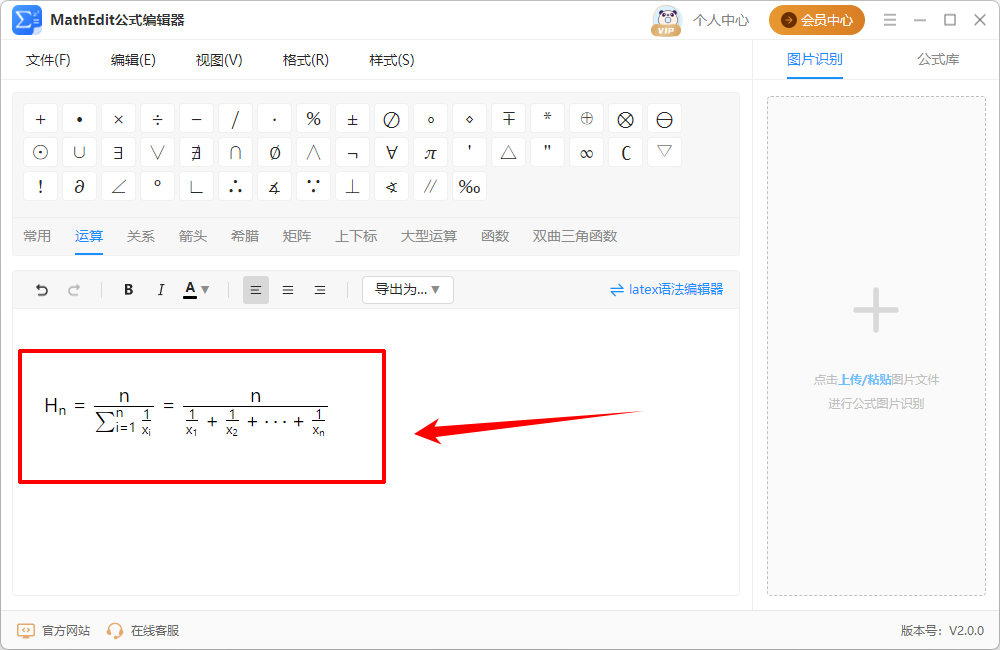Switch to latex语法编辑器
The width and height of the screenshot is (1000, 650).
click(x=666, y=290)
